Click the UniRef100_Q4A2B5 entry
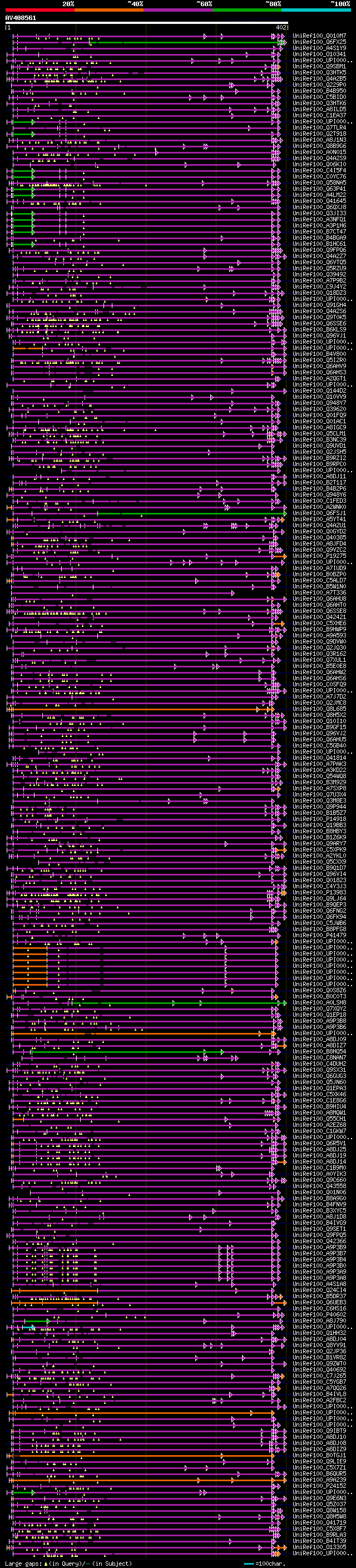Viewport: 356px width, 1568px height. (319, 78)
